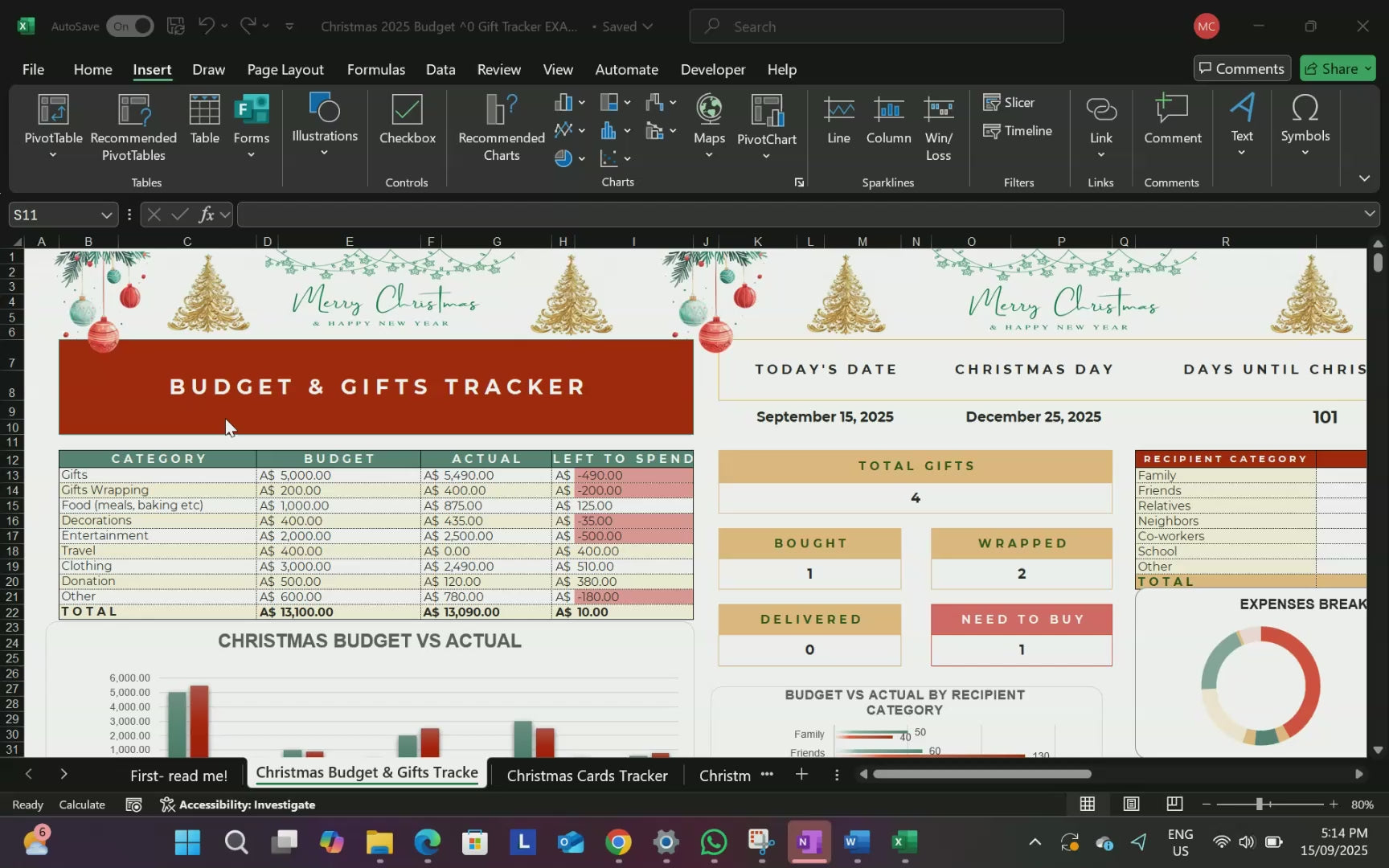Expand the formula bar
The height and width of the screenshot is (868, 1389).
click(1369, 214)
